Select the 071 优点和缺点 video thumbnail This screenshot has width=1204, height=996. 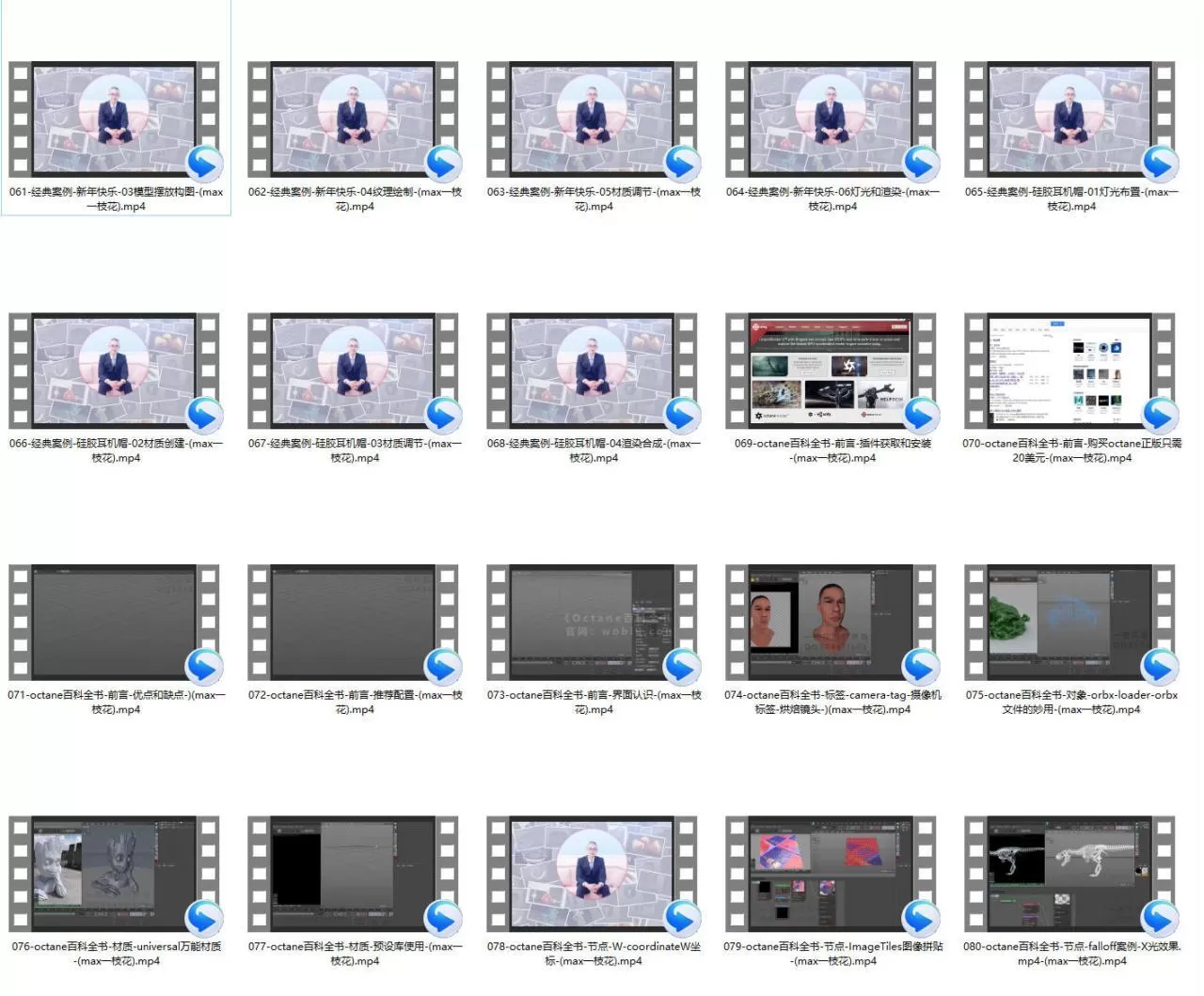click(x=115, y=622)
